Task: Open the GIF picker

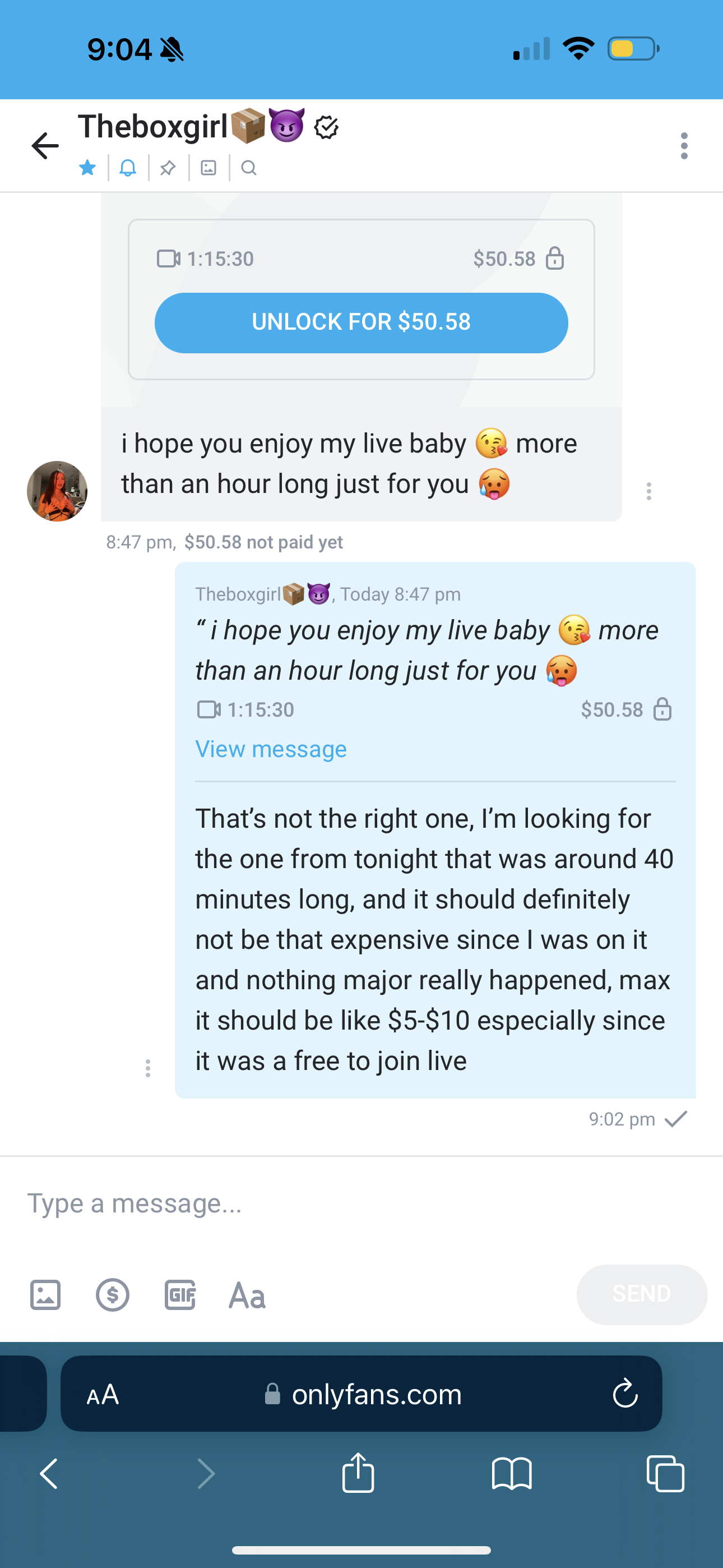Action: pos(180,1295)
